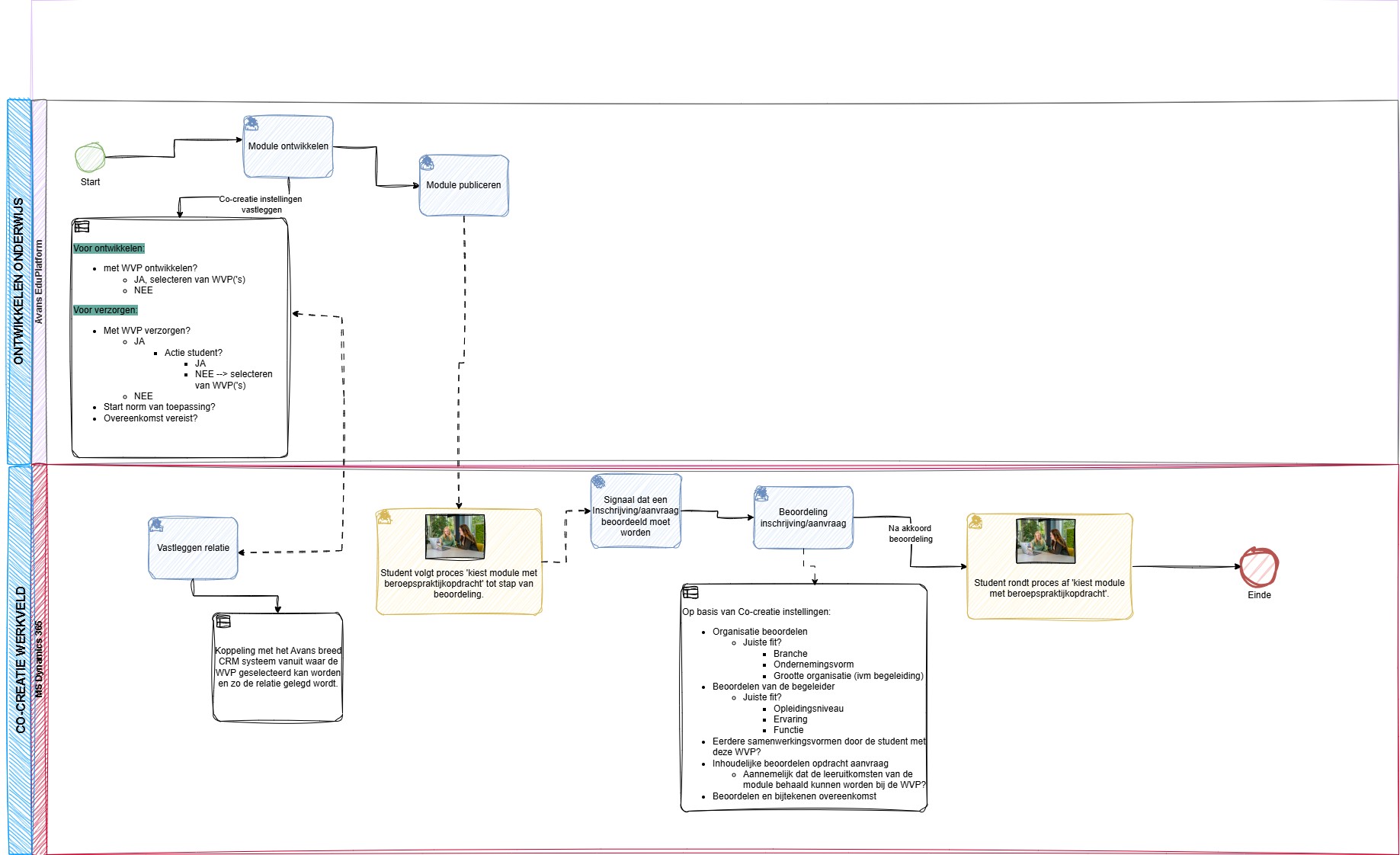Viewport: 1400px width, 855px height.
Task: Click 'Grootte organisatie (ivm begeleiding)' bullet
Action: [x=848, y=676]
